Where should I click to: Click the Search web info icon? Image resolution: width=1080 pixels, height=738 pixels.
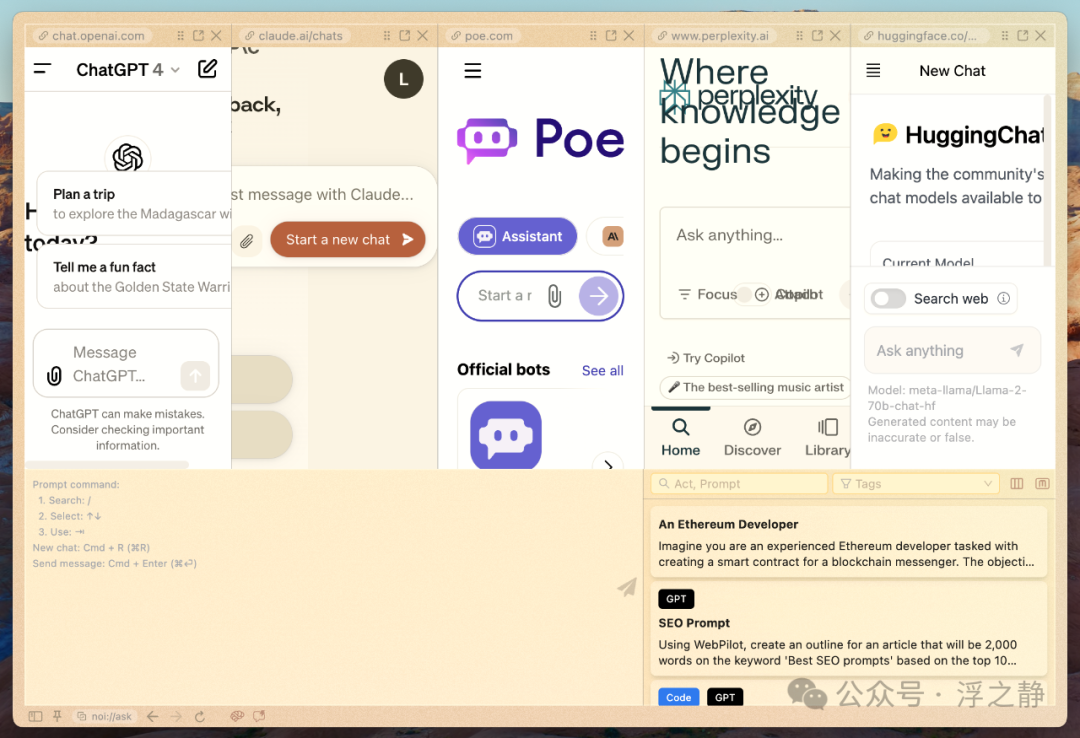(x=1004, y=298)
